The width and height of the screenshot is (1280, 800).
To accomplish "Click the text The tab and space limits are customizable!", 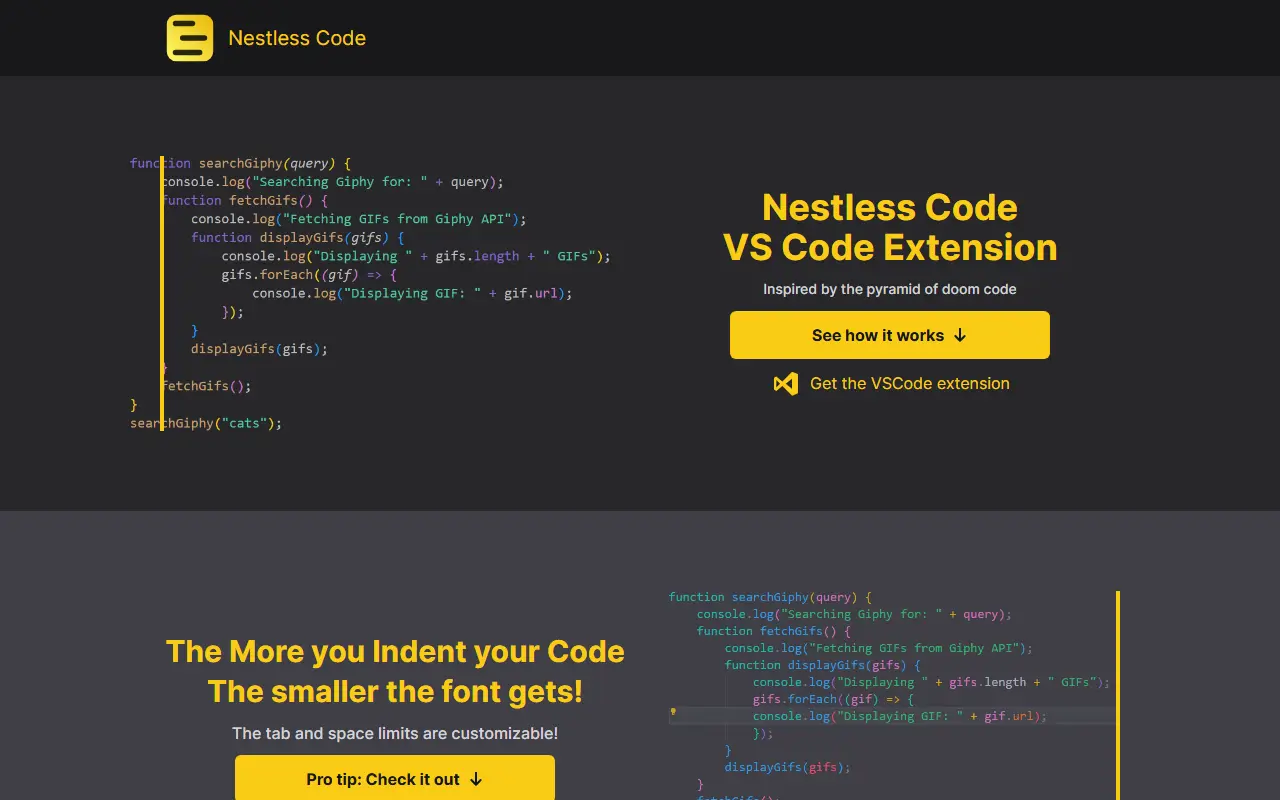I will click(395, 733).
